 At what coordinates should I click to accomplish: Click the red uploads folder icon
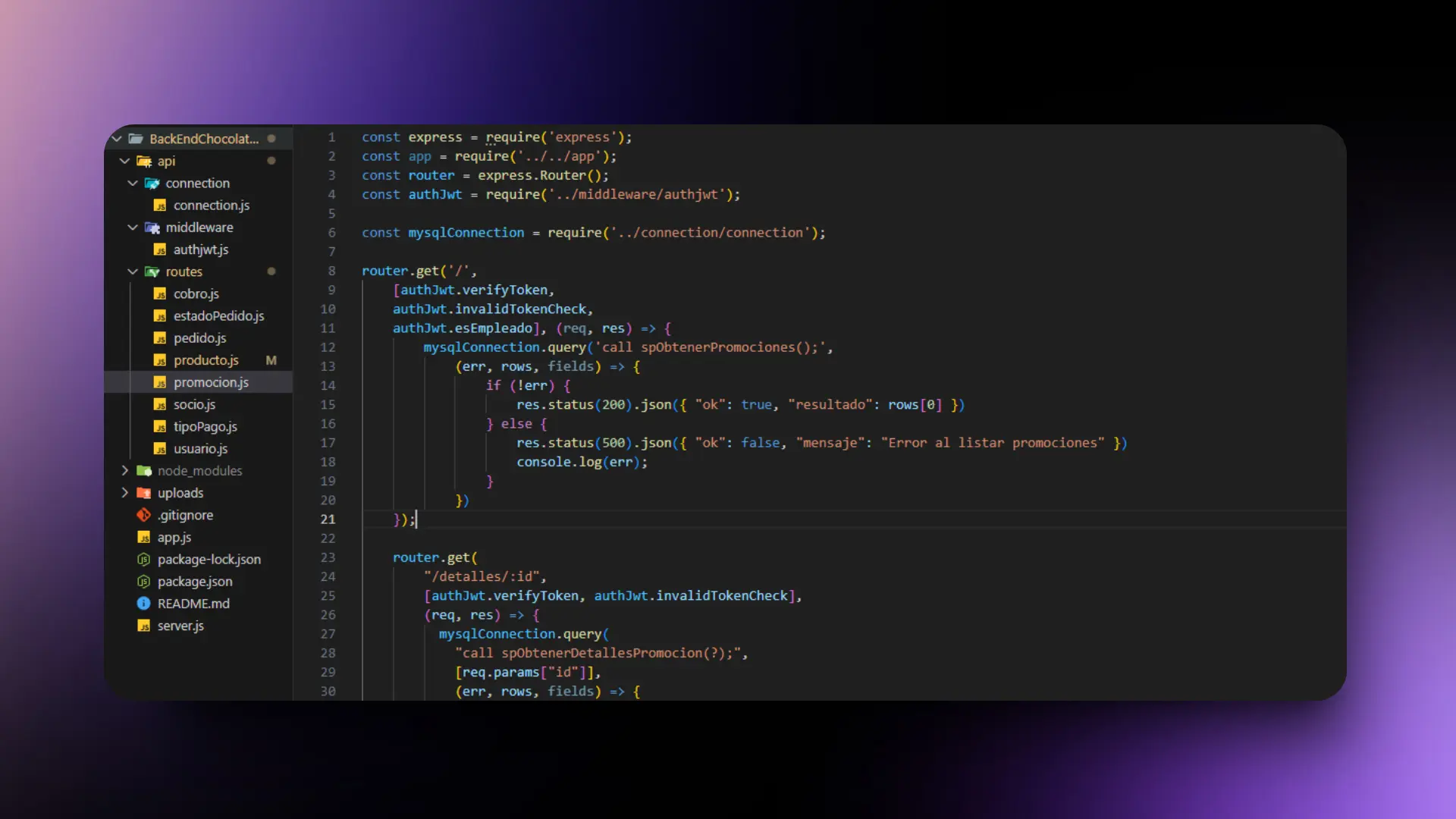tap(144, 493)
